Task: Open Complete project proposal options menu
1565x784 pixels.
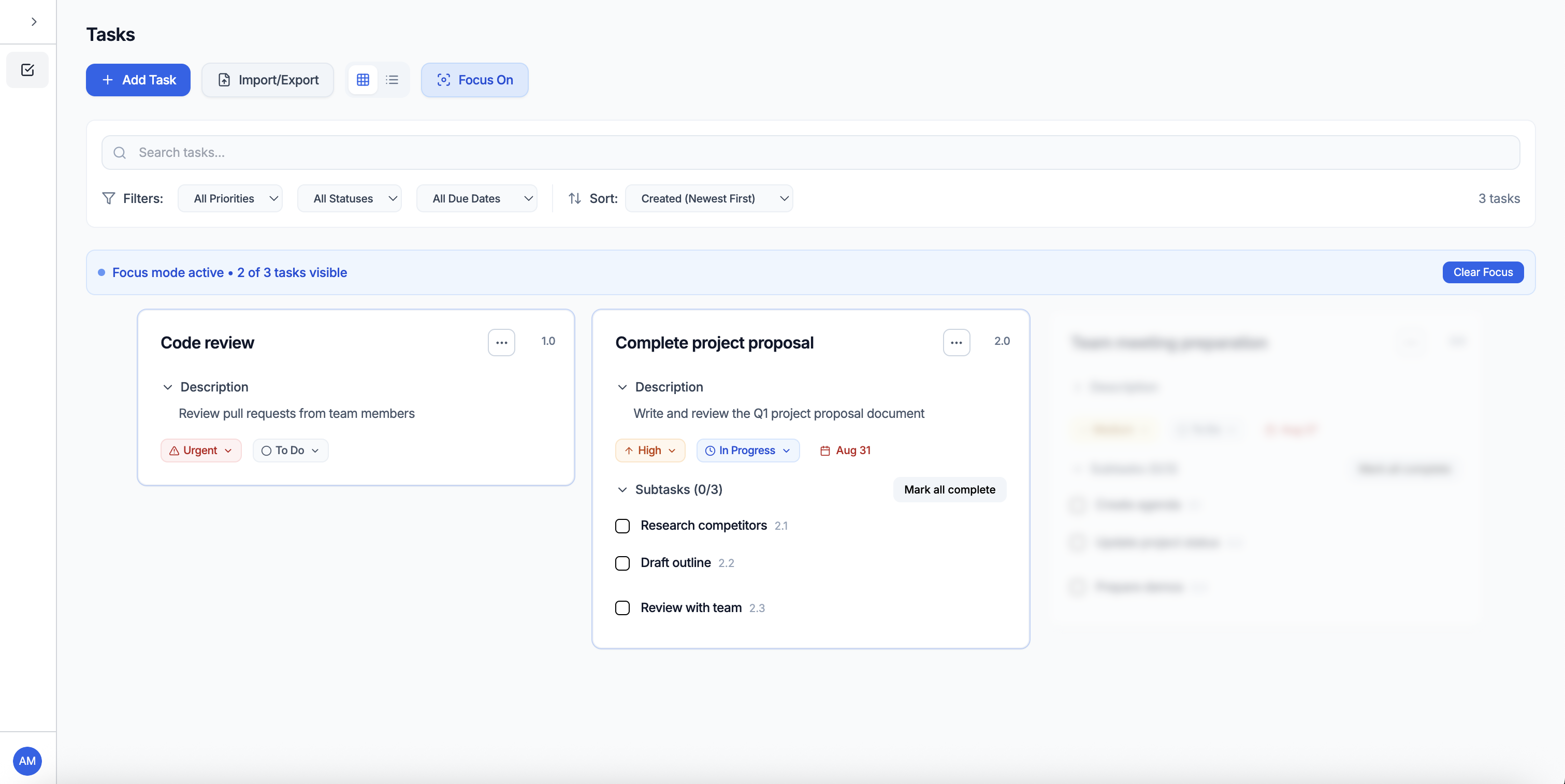Action: (x=955, y=342)
